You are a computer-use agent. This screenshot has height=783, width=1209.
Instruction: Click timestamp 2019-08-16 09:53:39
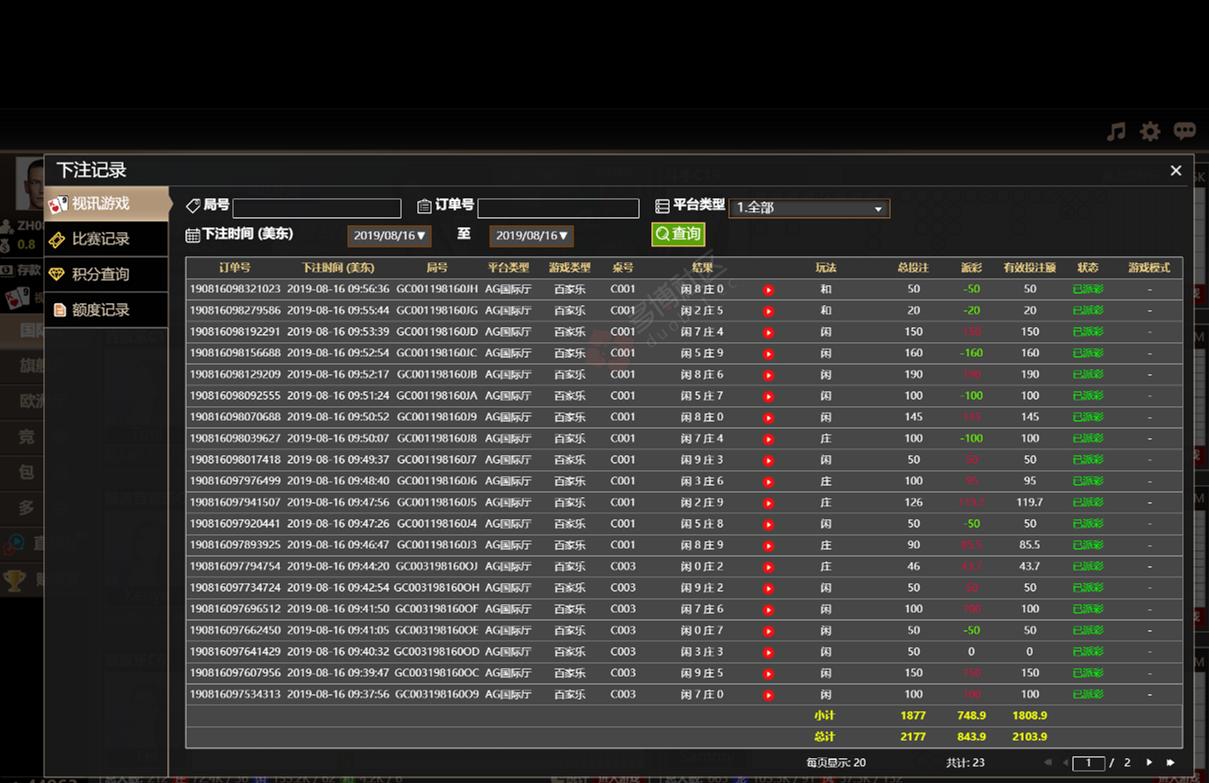(x=338, y=332)
